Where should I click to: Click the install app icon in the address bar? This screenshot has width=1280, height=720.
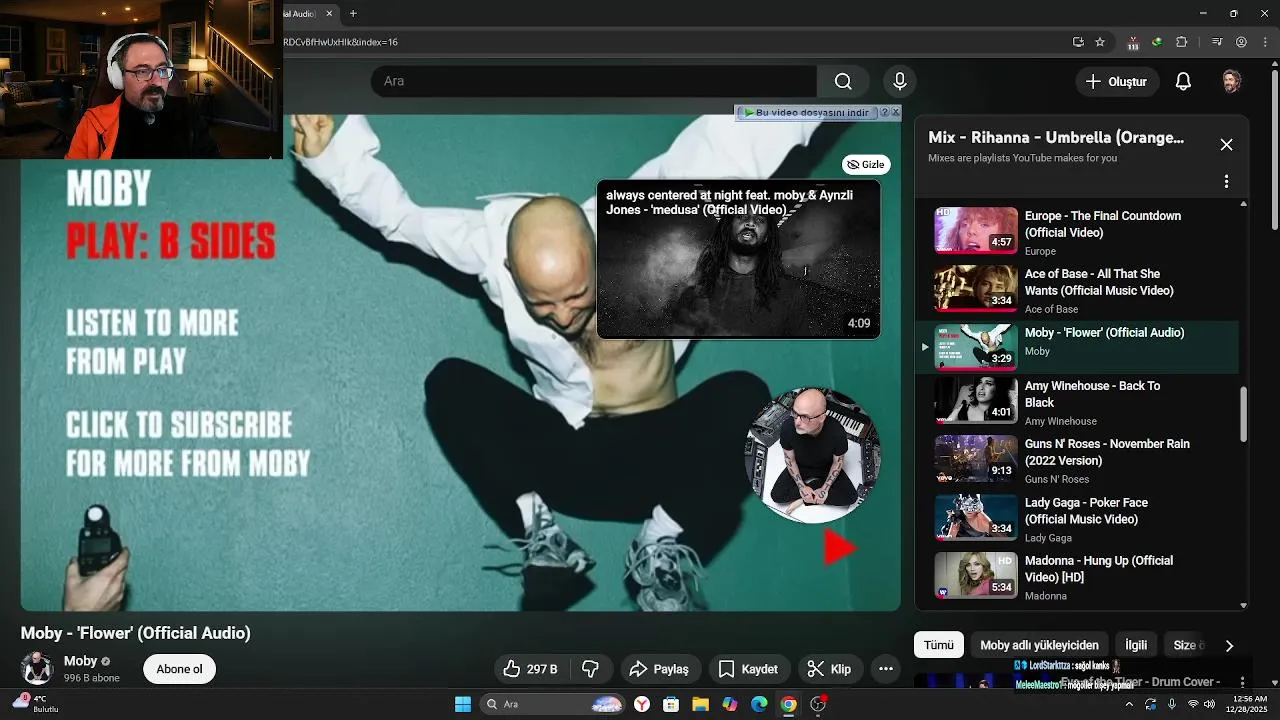(1078, 42)
